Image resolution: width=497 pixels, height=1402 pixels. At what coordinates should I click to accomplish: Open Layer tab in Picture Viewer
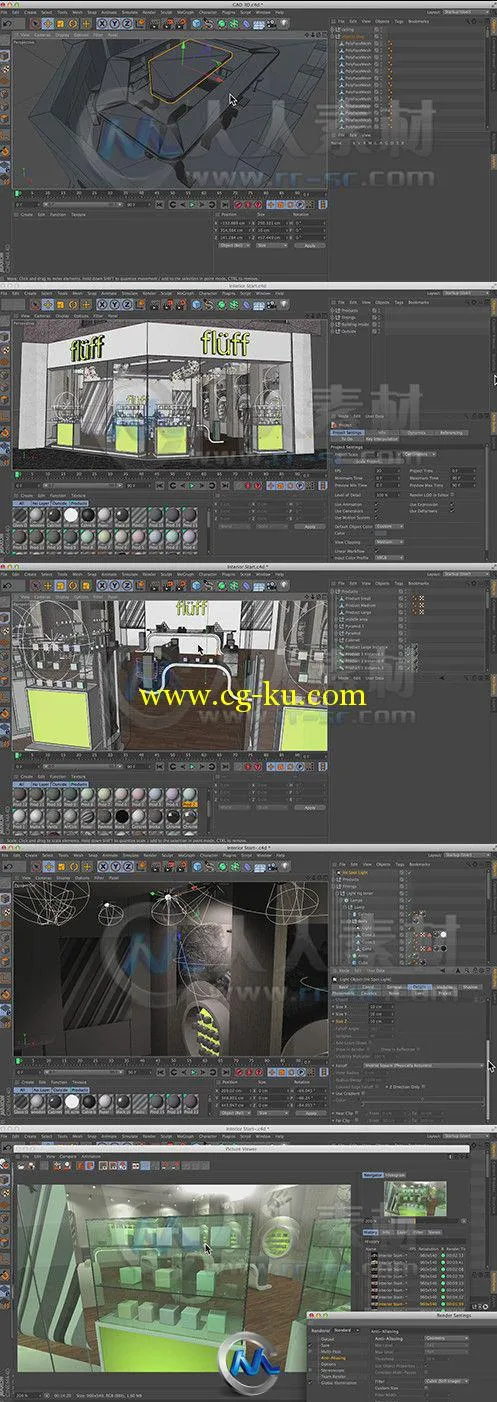[401, 1232]
